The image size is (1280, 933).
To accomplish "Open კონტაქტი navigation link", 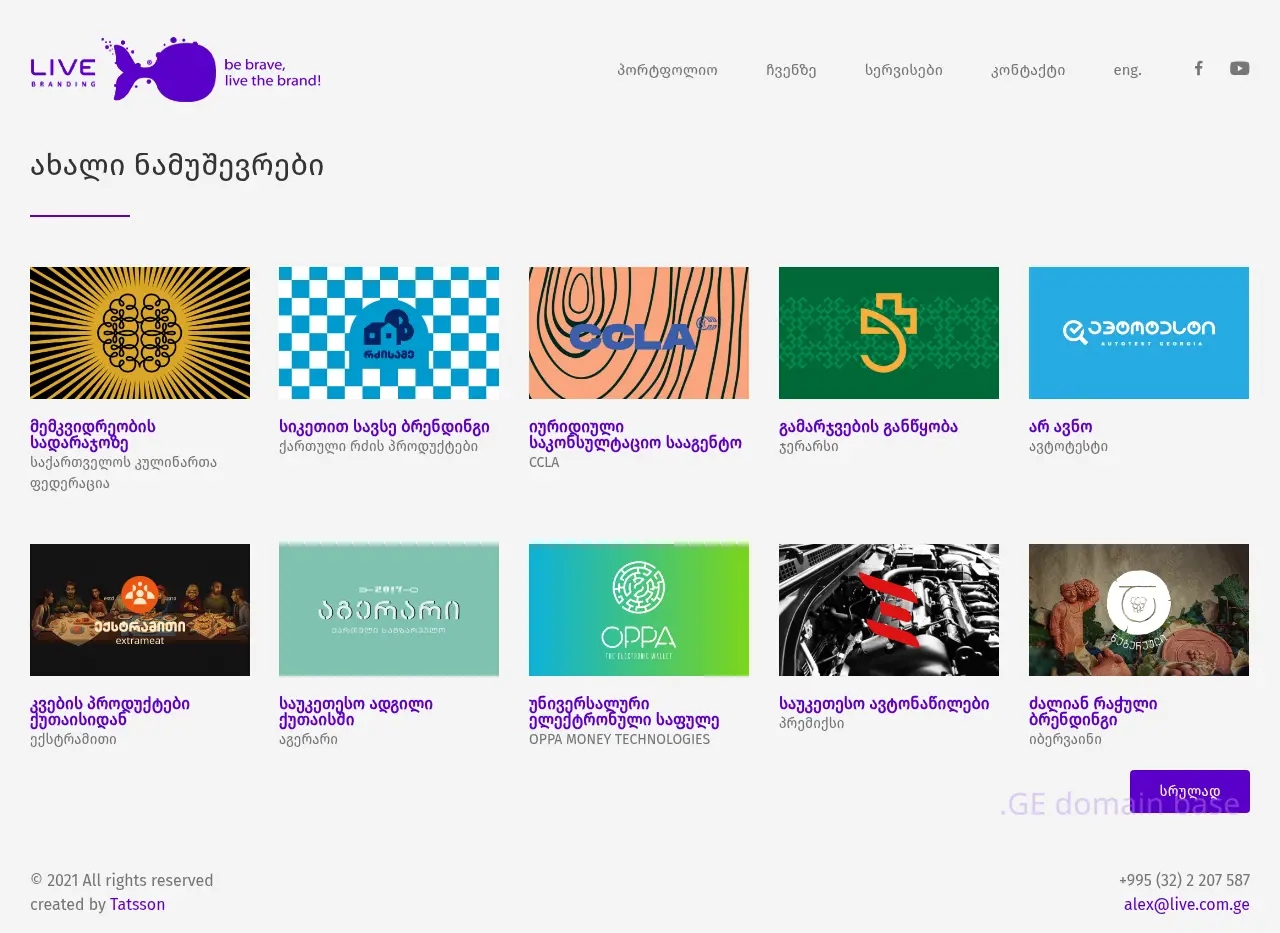I will tap(1028, 70).
